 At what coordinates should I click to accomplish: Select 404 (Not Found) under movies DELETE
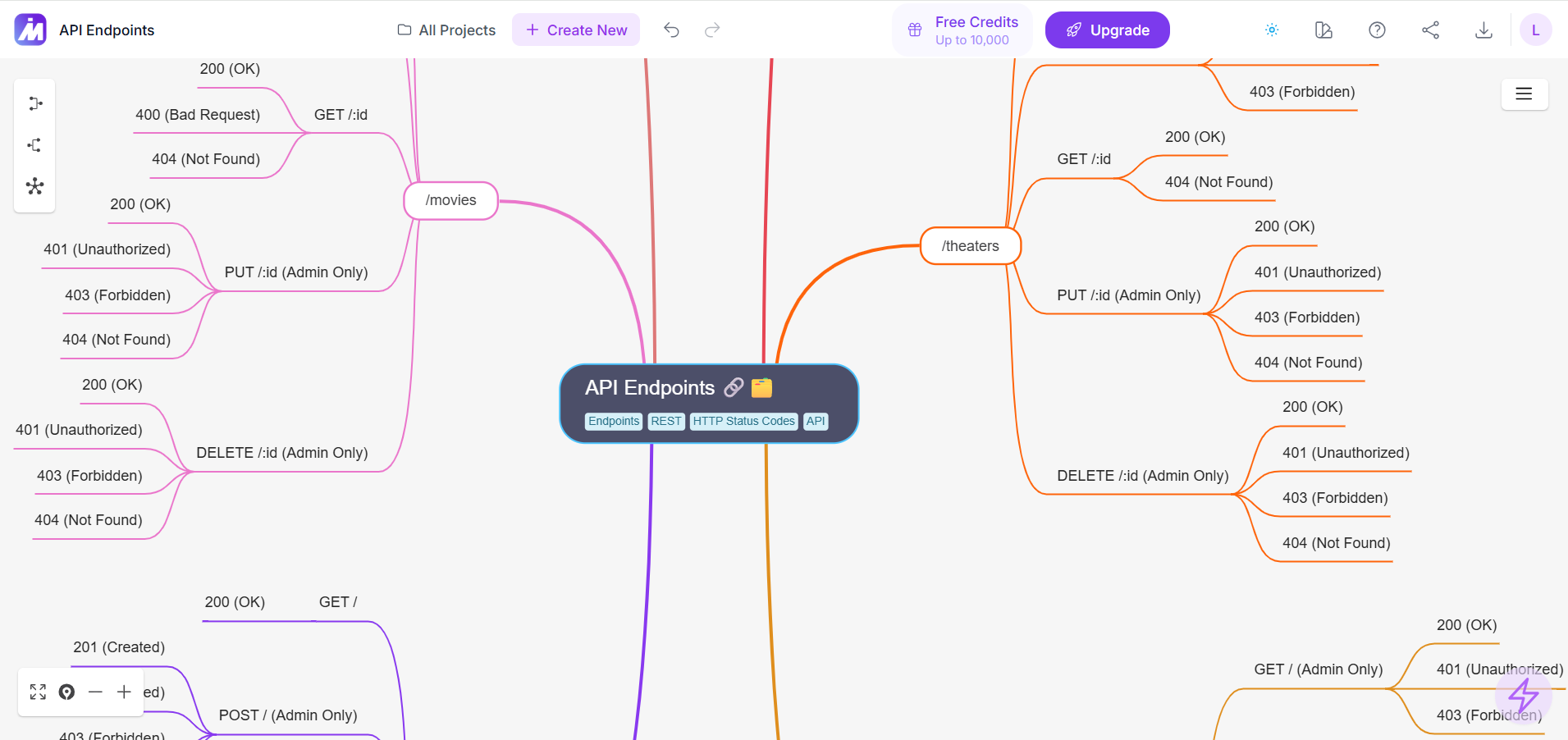[x=89, y=520]
